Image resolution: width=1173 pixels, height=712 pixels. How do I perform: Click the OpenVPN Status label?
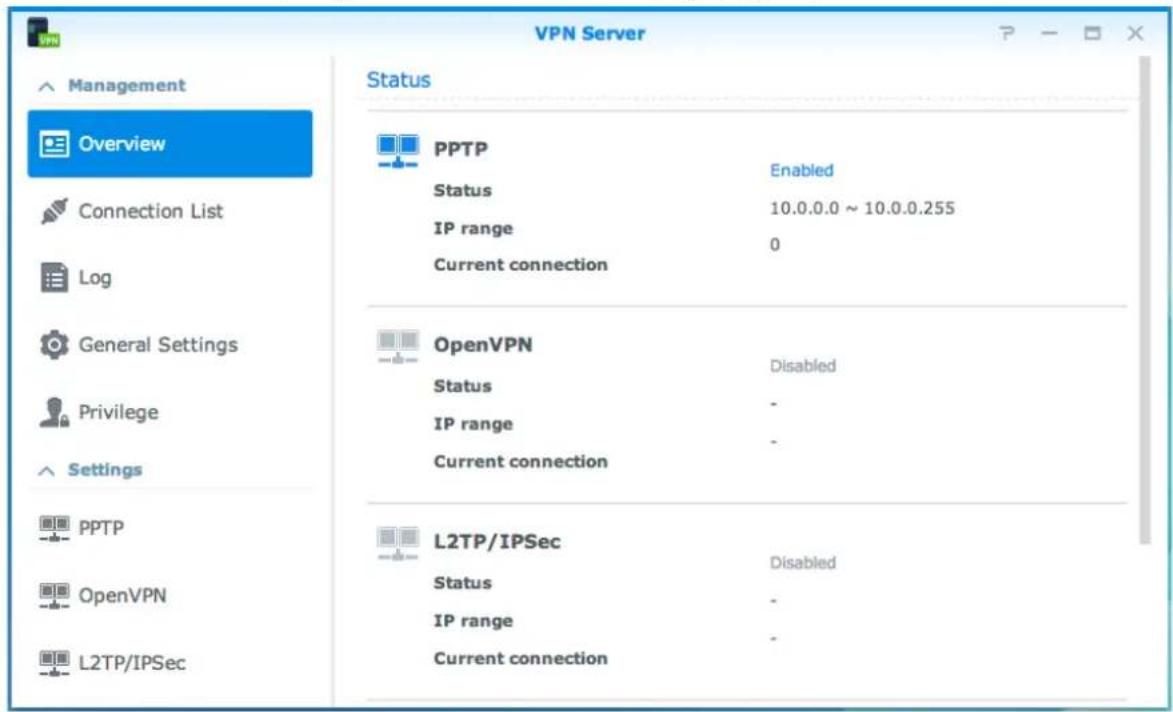463,387
